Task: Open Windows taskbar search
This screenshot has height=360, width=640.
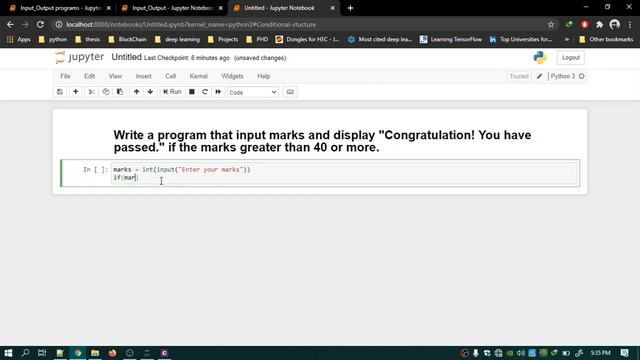Action: (x=25, y=353)
